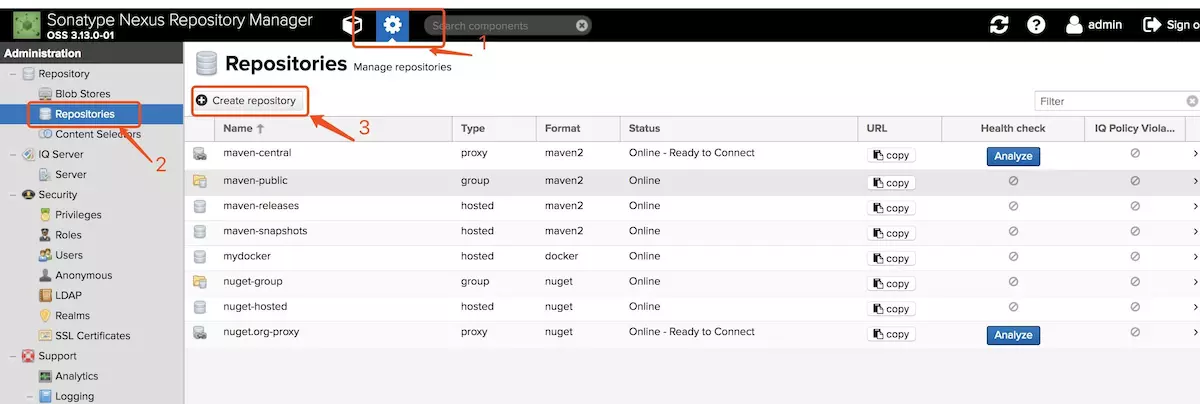The width and height of the screenshot is (1200, 404).
Task: Click the admin user icon
Action: point(1074,25)
